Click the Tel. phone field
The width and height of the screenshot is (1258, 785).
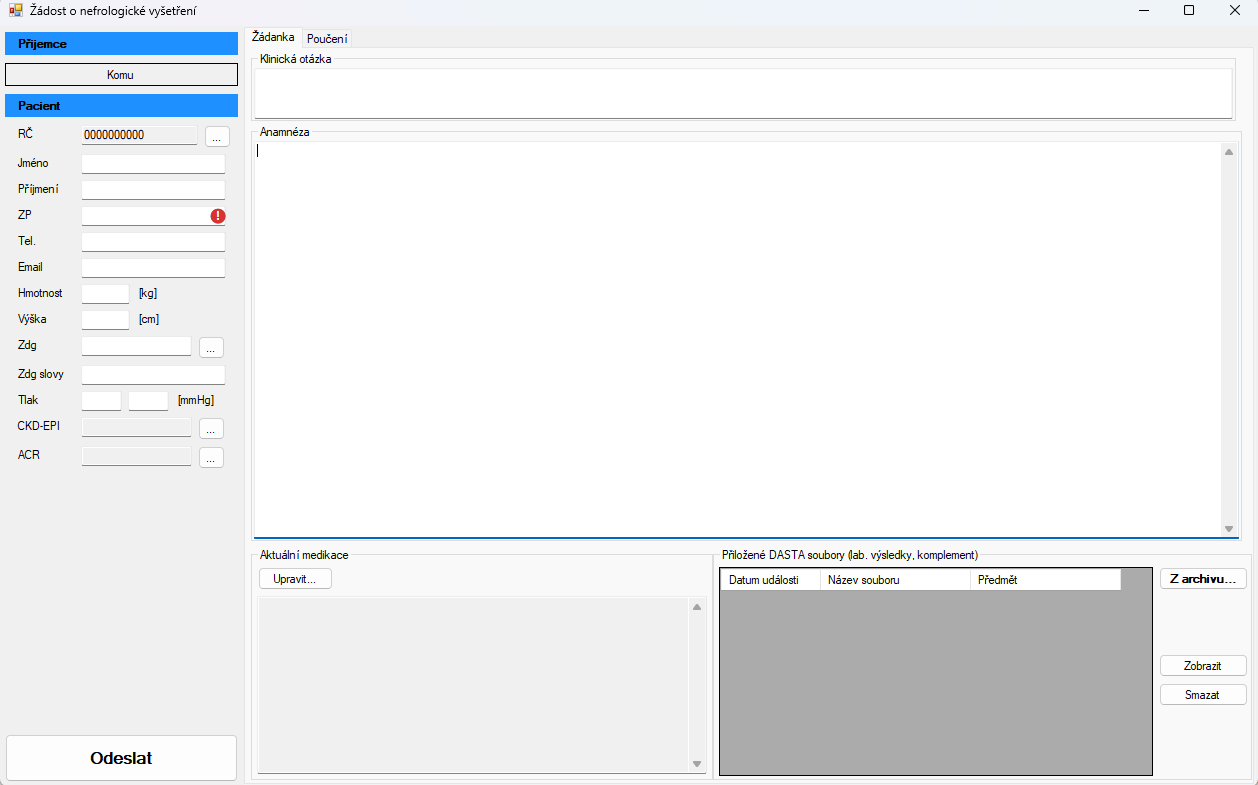pos(153,242)
